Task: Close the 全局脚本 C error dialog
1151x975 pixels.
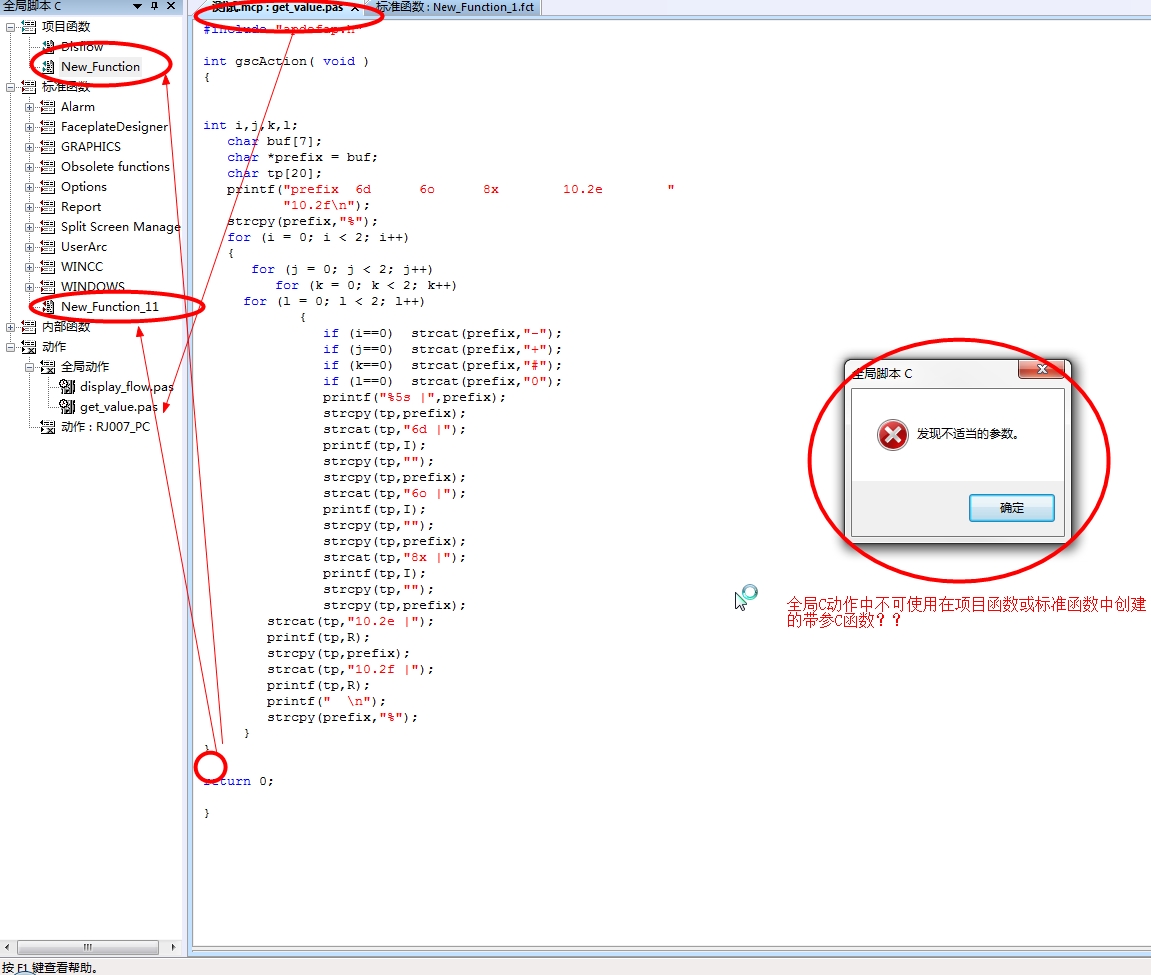Action: [1041, 369]
